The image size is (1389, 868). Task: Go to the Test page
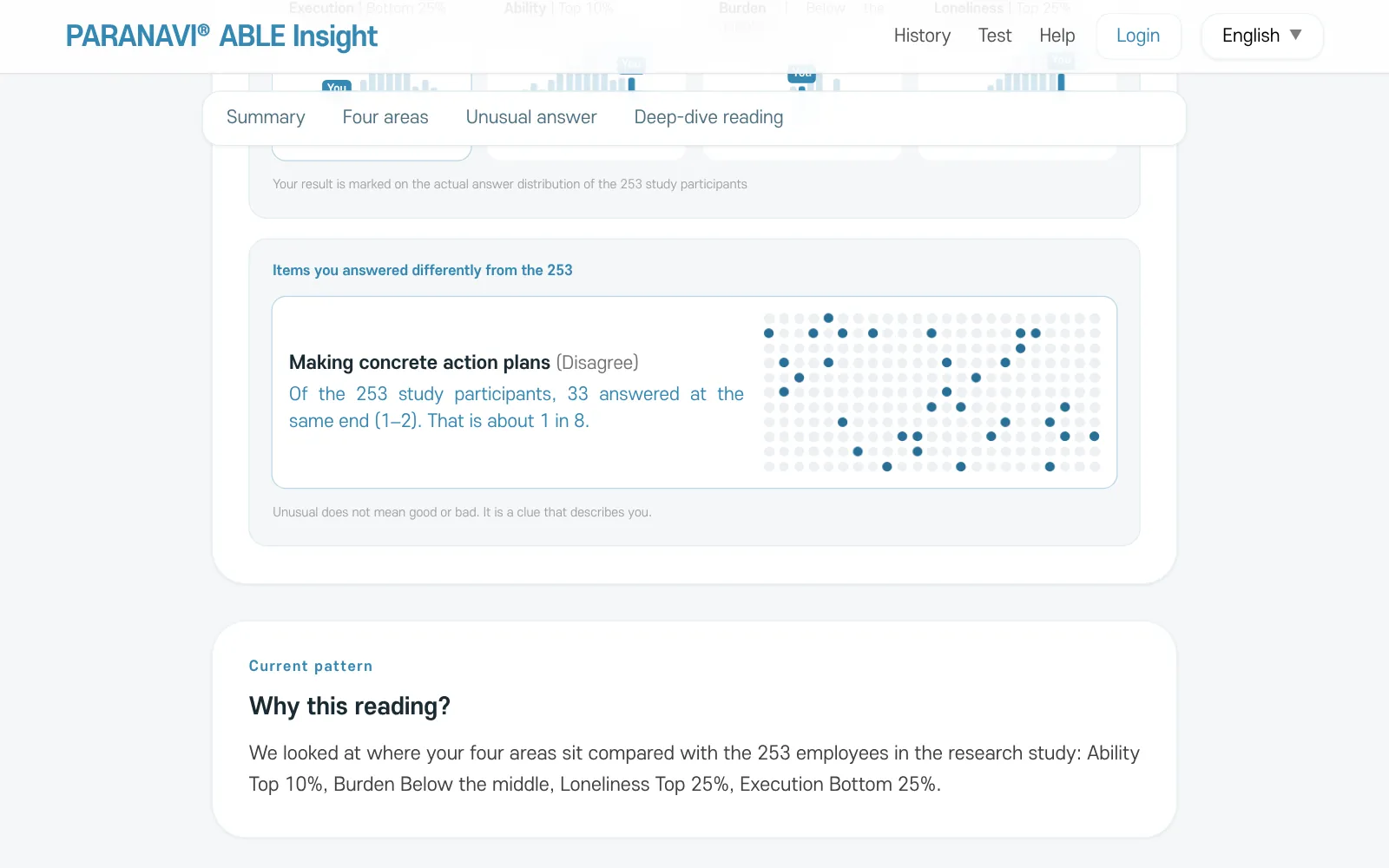(x=995, y=36)
